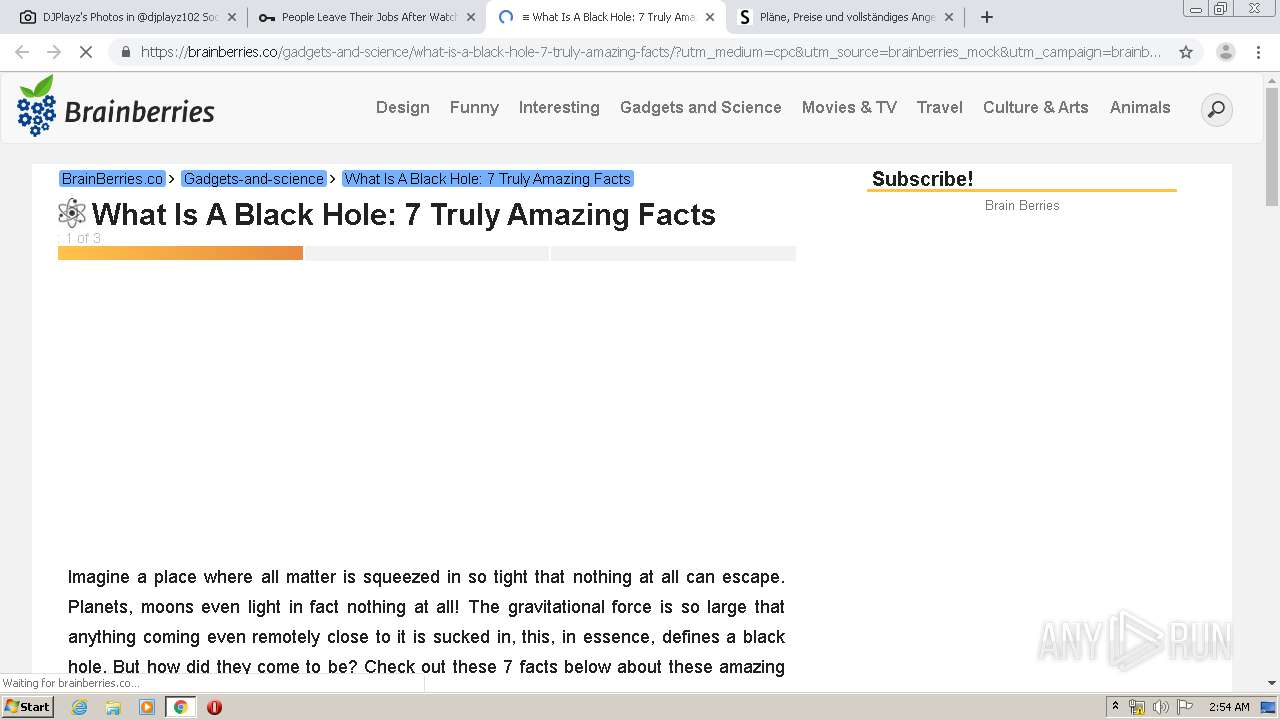This screenshot has height=720, width=1280.
Task: View site security lock icon
Action: pos(125,52)
